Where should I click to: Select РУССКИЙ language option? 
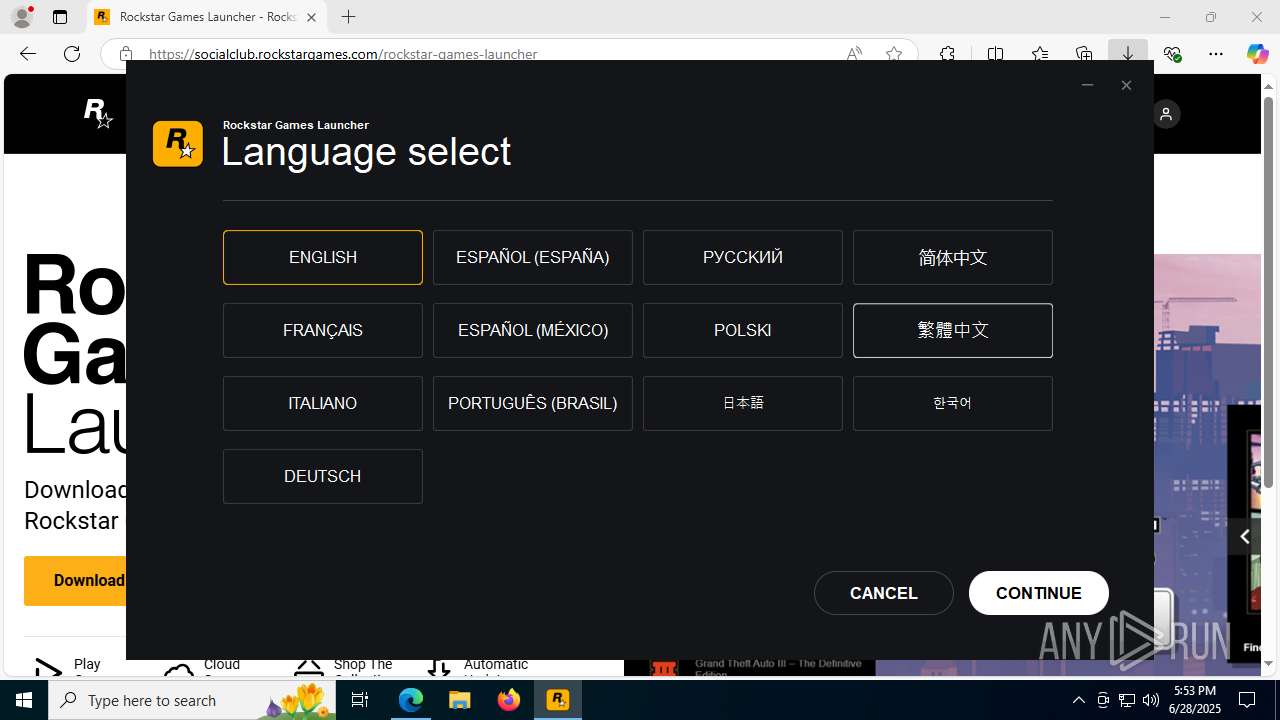743,257
